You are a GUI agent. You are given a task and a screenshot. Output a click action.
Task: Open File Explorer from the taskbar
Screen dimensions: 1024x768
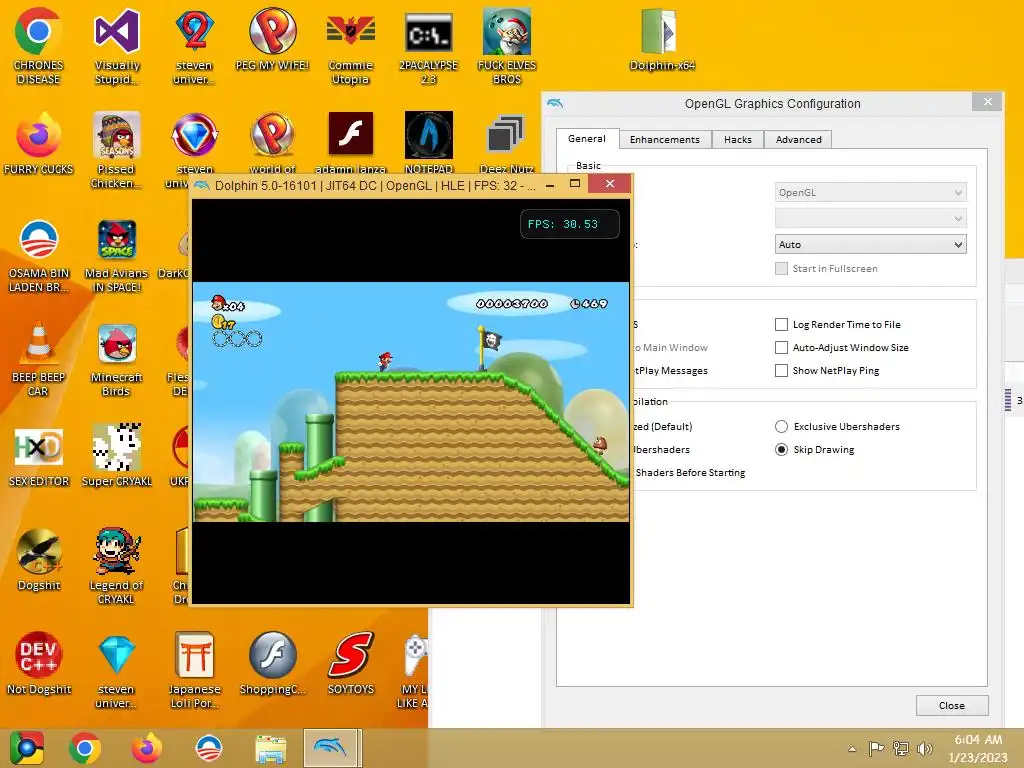click(x=270, y=748)
